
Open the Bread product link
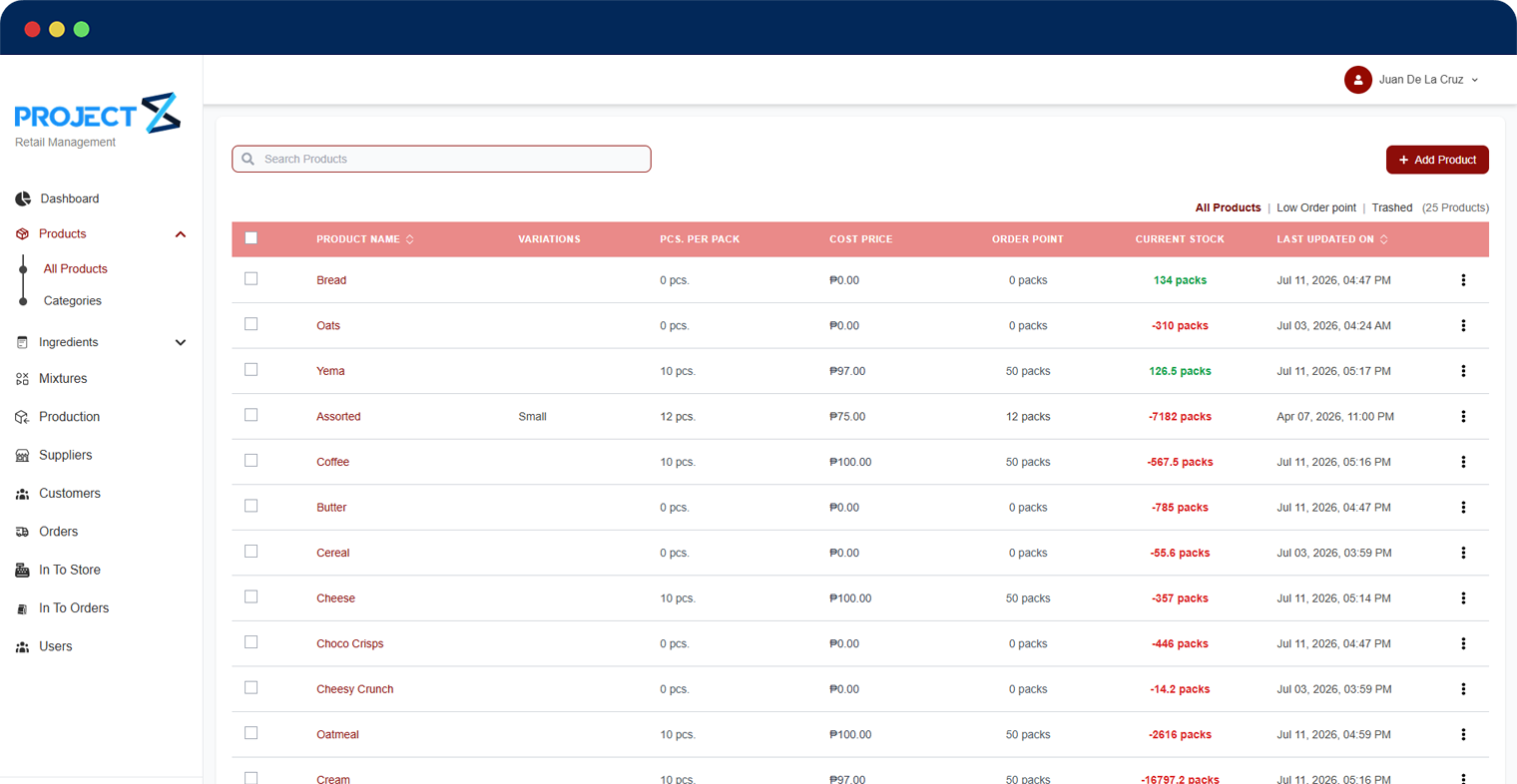point(331,280)
